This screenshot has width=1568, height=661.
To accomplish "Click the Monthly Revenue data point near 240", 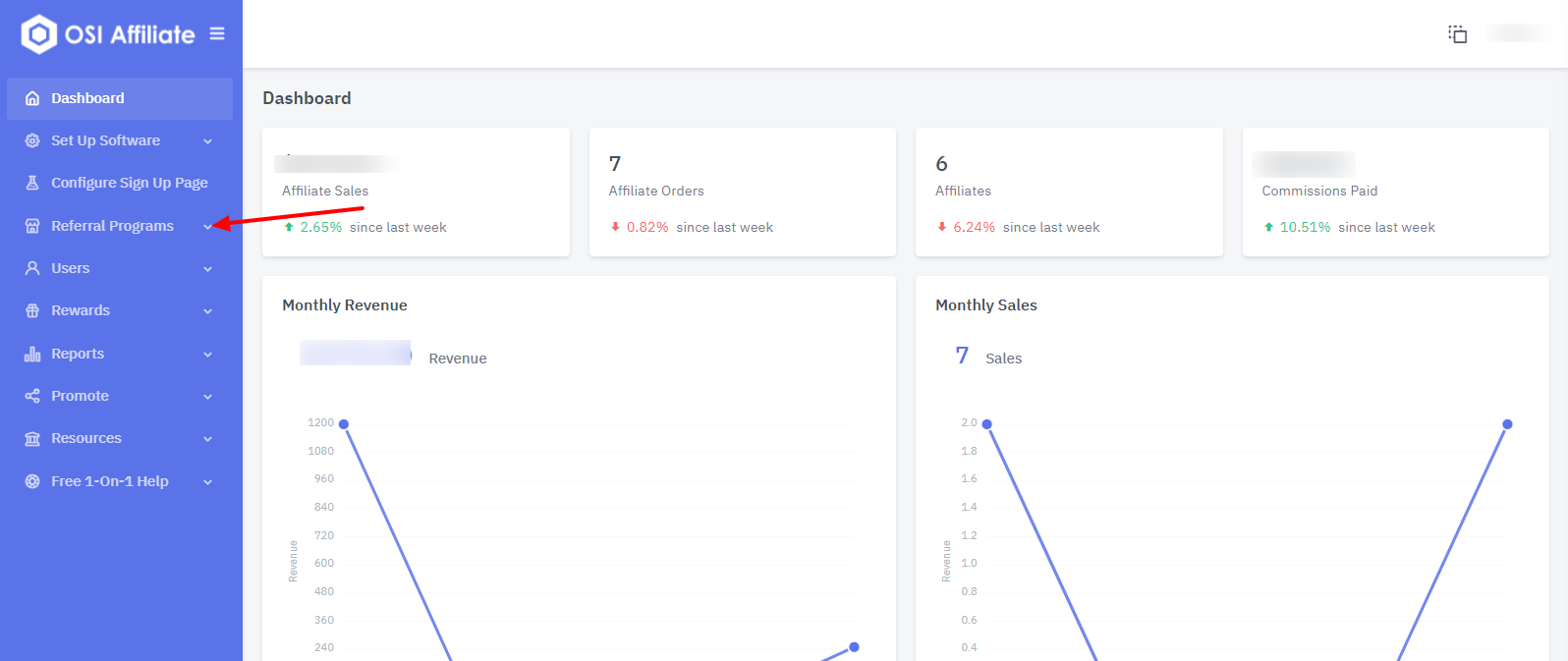I will point(854,647).
